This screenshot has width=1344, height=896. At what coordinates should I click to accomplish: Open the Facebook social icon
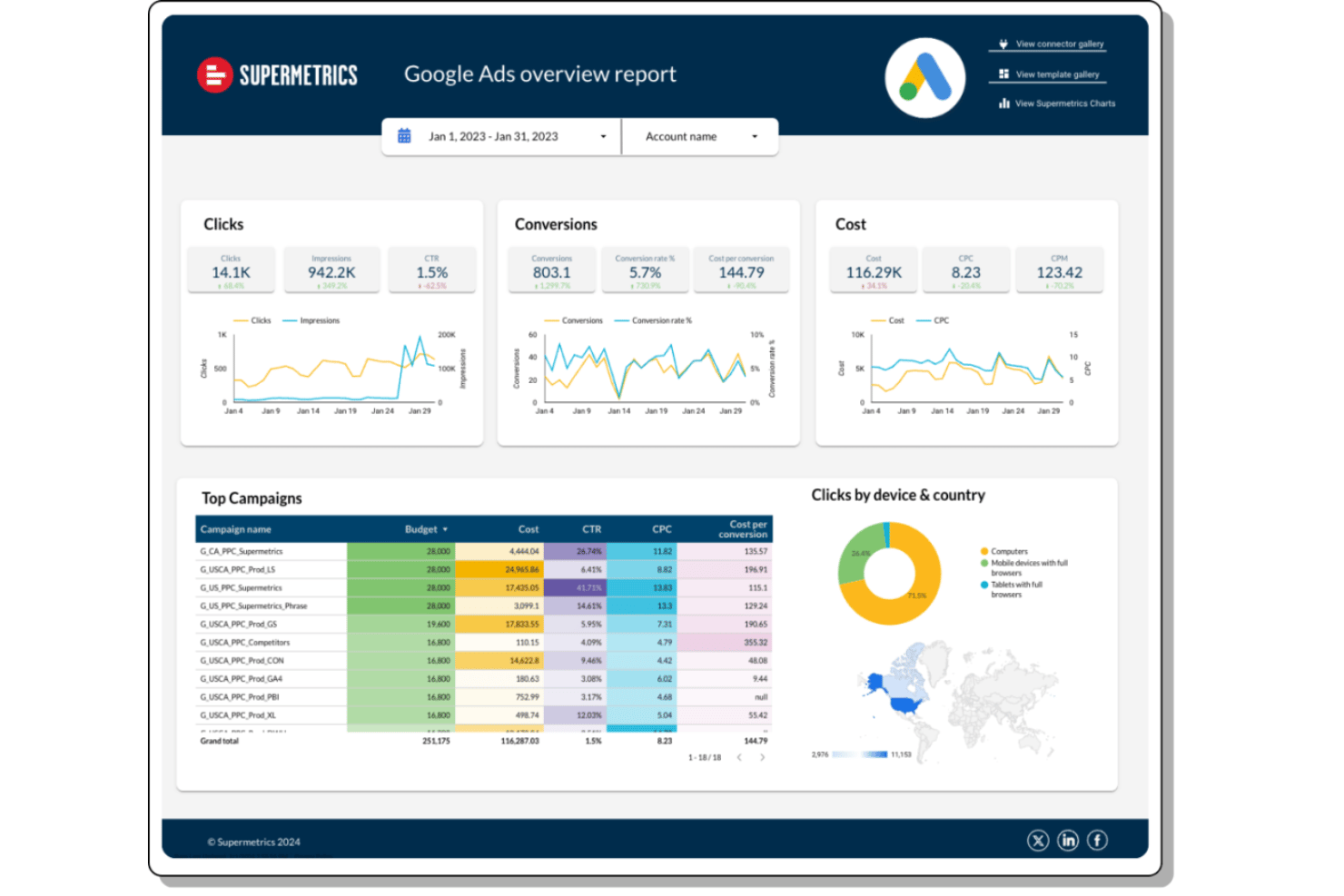1097,841
